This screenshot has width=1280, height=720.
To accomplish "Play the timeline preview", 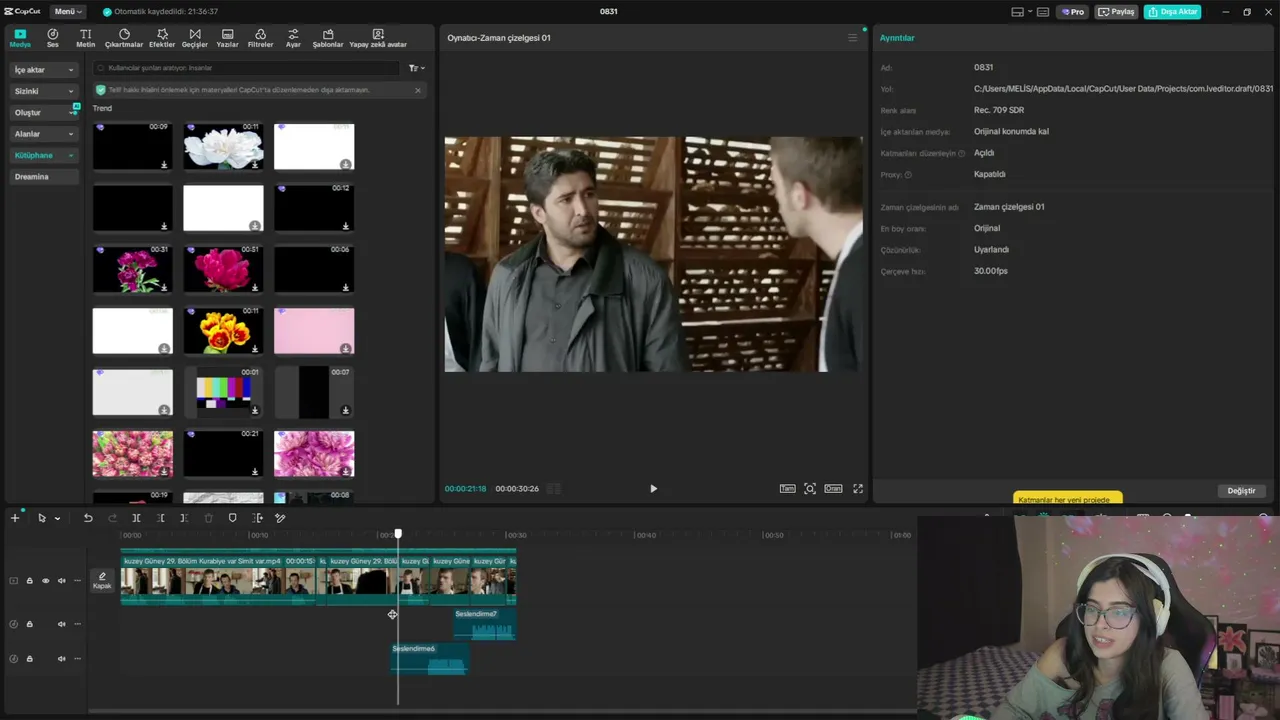I will [653, 489].
